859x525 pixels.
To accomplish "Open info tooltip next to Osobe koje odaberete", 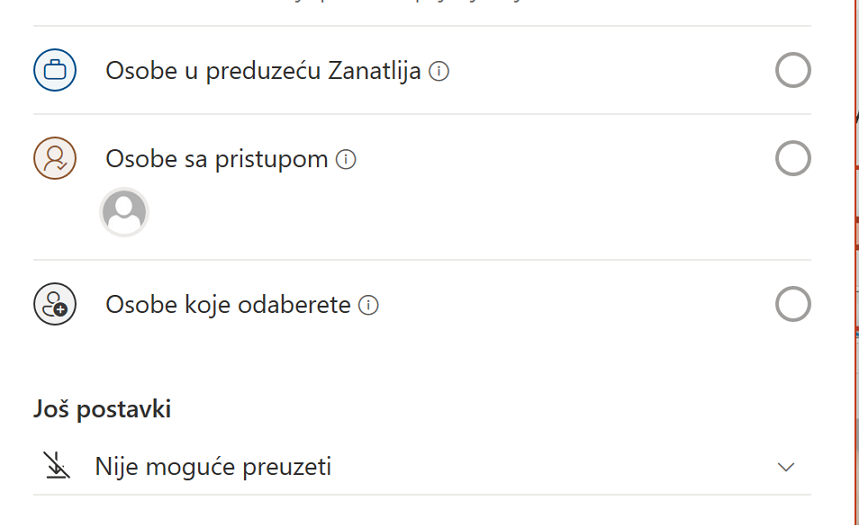I will click(368, 305).
